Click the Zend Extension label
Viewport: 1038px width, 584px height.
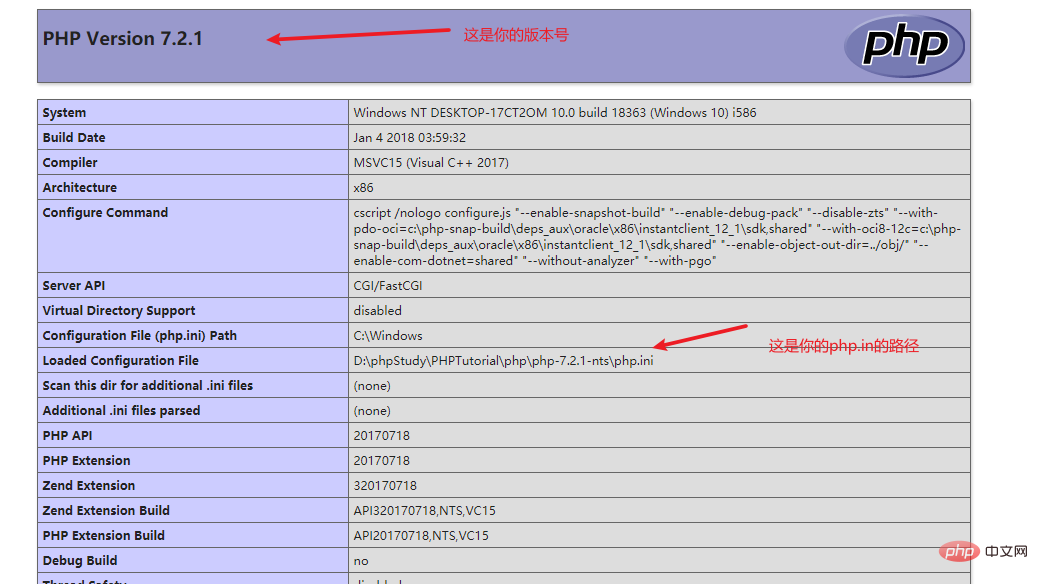pos(89,485)
